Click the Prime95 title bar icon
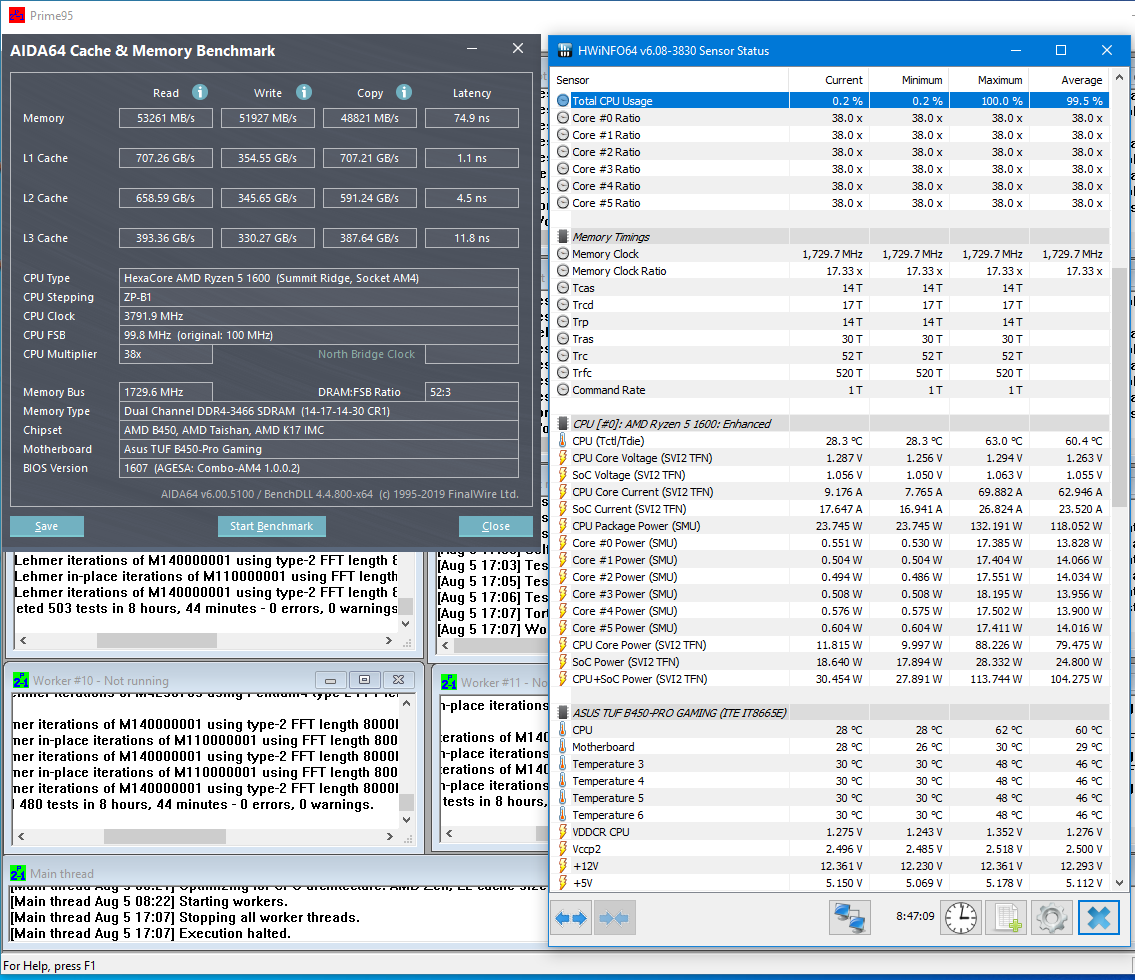1135x980 pixels. (16, 15)
